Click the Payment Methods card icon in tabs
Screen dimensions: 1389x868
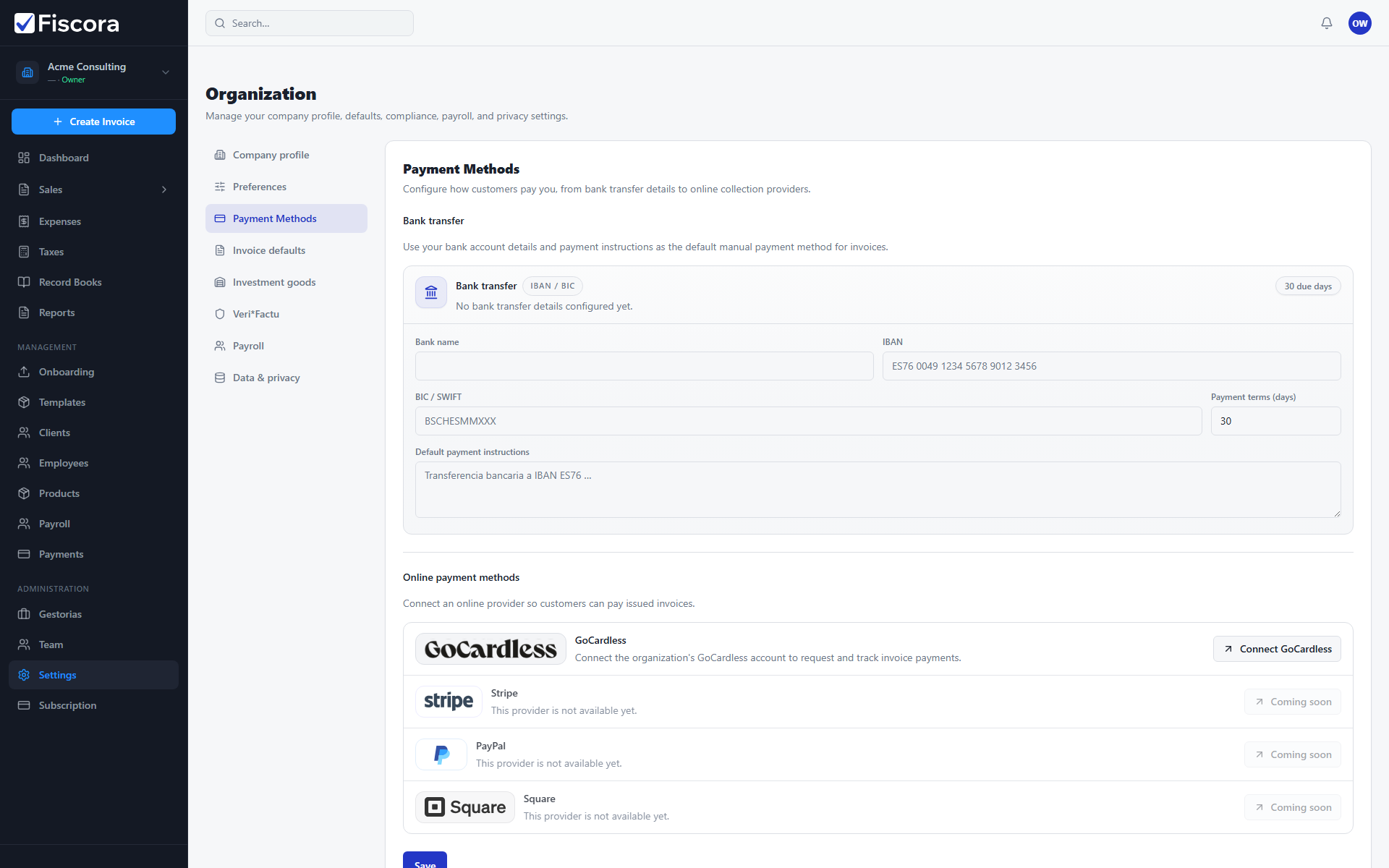[x=220, y=218]
